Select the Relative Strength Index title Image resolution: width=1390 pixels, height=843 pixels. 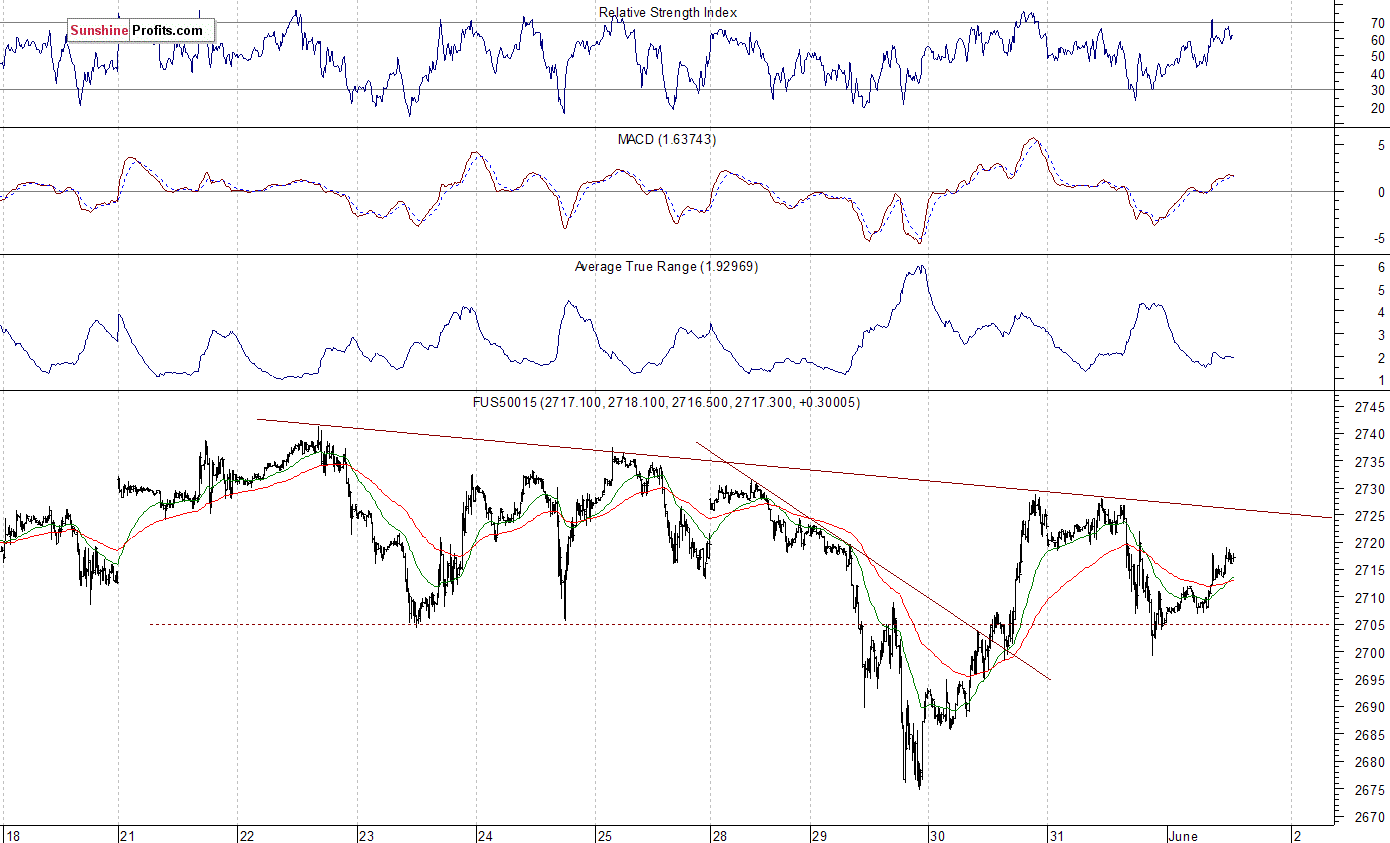point(667,12)
